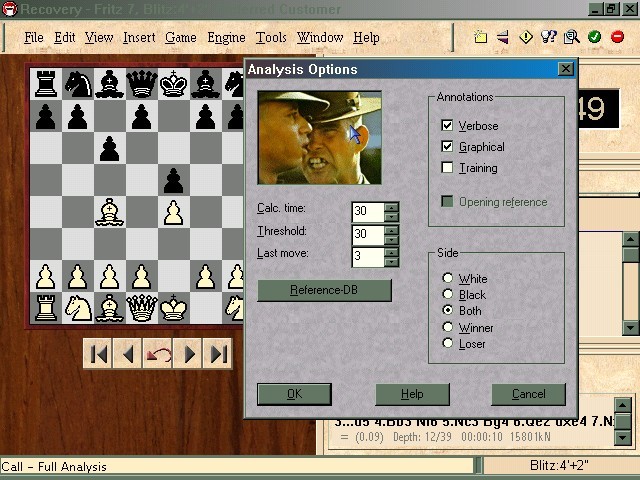The image size is (640, 480).
Task: Increase Last move with up spinner arrow
Action: pos(391,252)
